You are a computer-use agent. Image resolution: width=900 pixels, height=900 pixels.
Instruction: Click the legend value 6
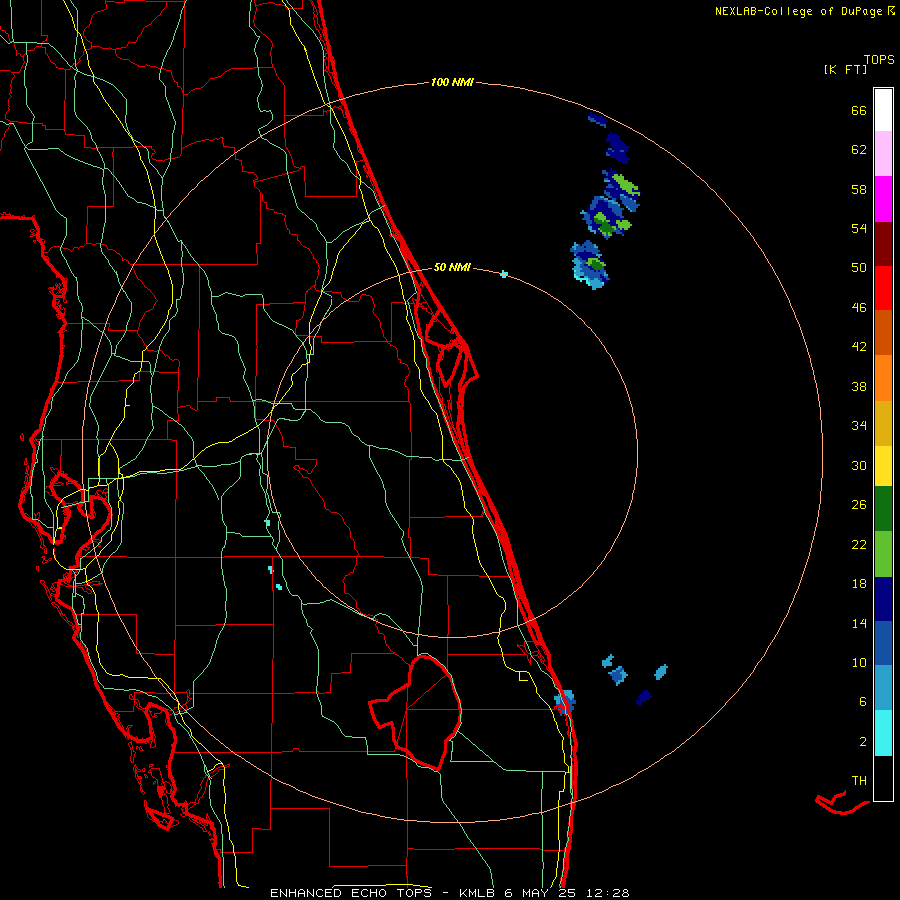tap(863, 701)
